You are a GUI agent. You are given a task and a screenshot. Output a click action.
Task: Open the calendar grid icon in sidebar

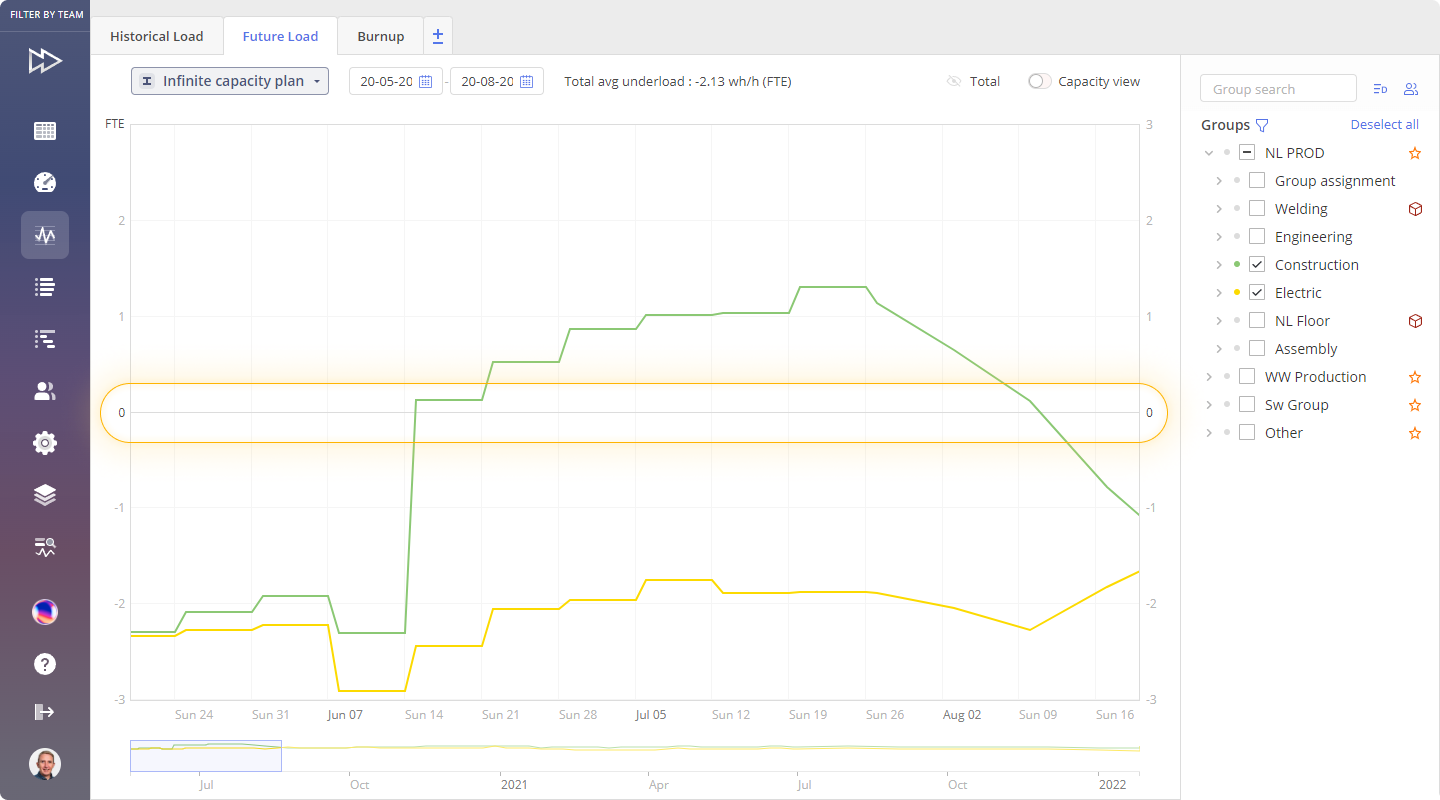(45, 131)
